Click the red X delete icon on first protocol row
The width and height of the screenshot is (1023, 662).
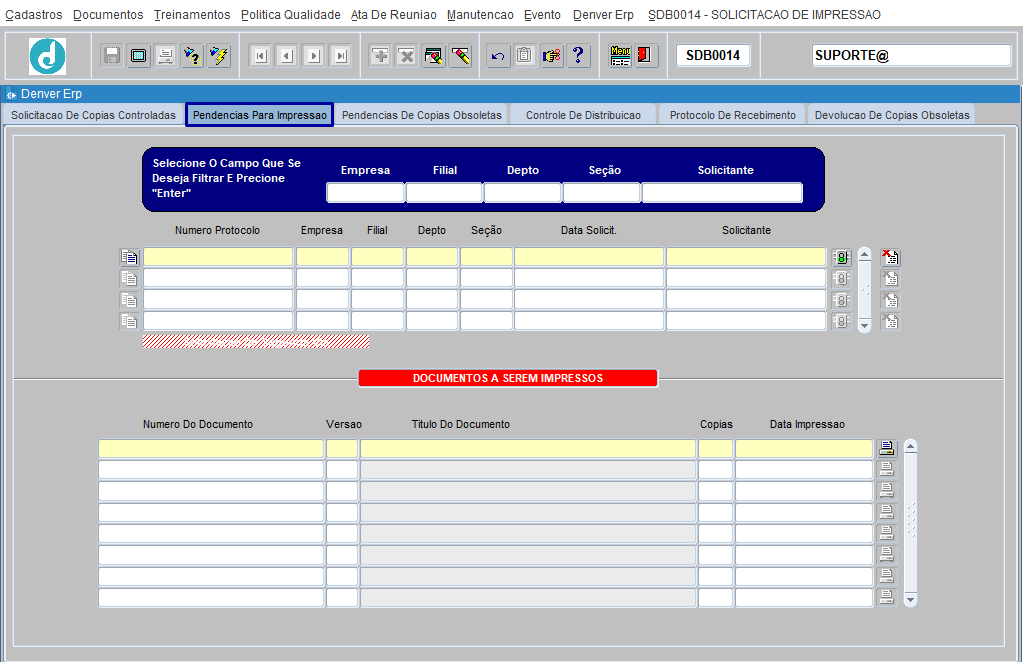(x=890, y=257)
